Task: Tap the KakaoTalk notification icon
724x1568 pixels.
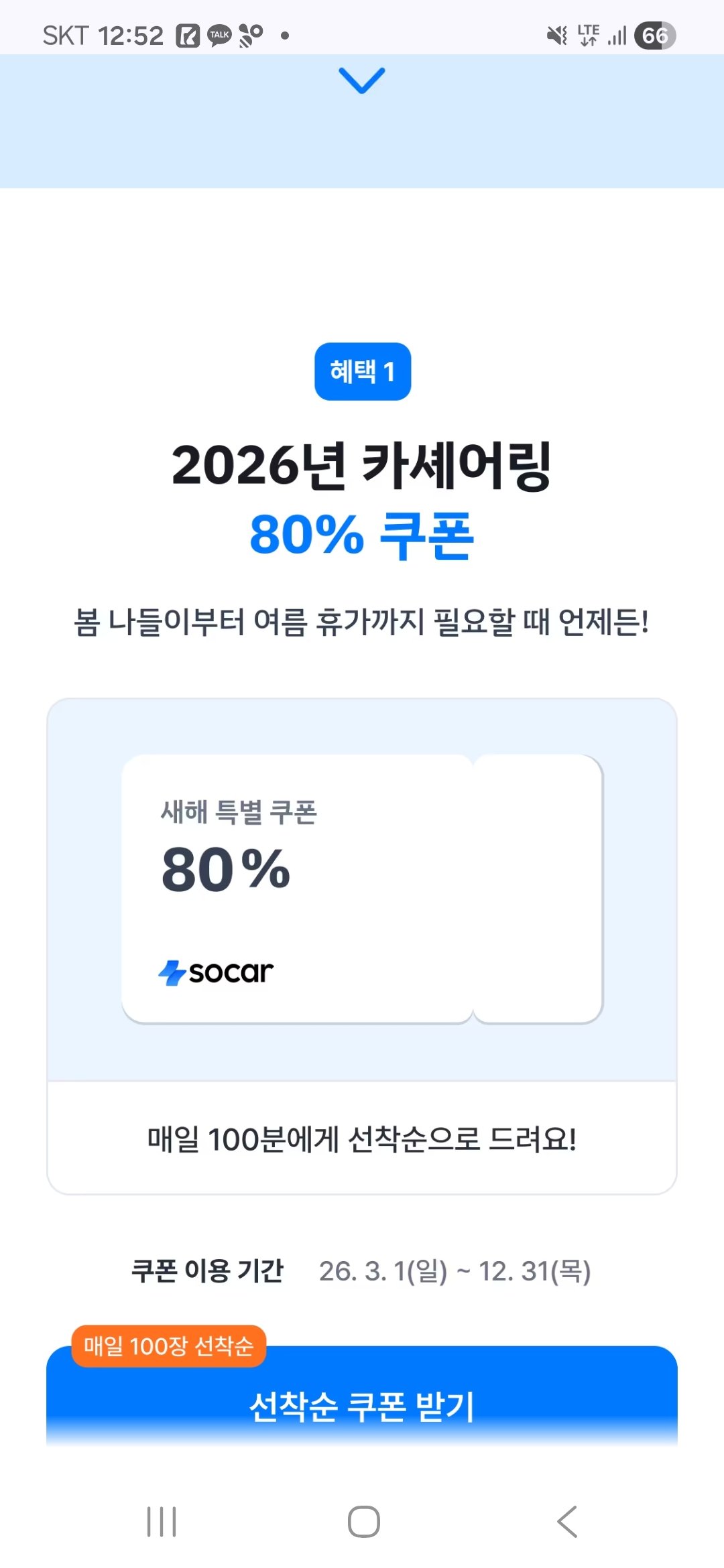Action: pos(219,36)
